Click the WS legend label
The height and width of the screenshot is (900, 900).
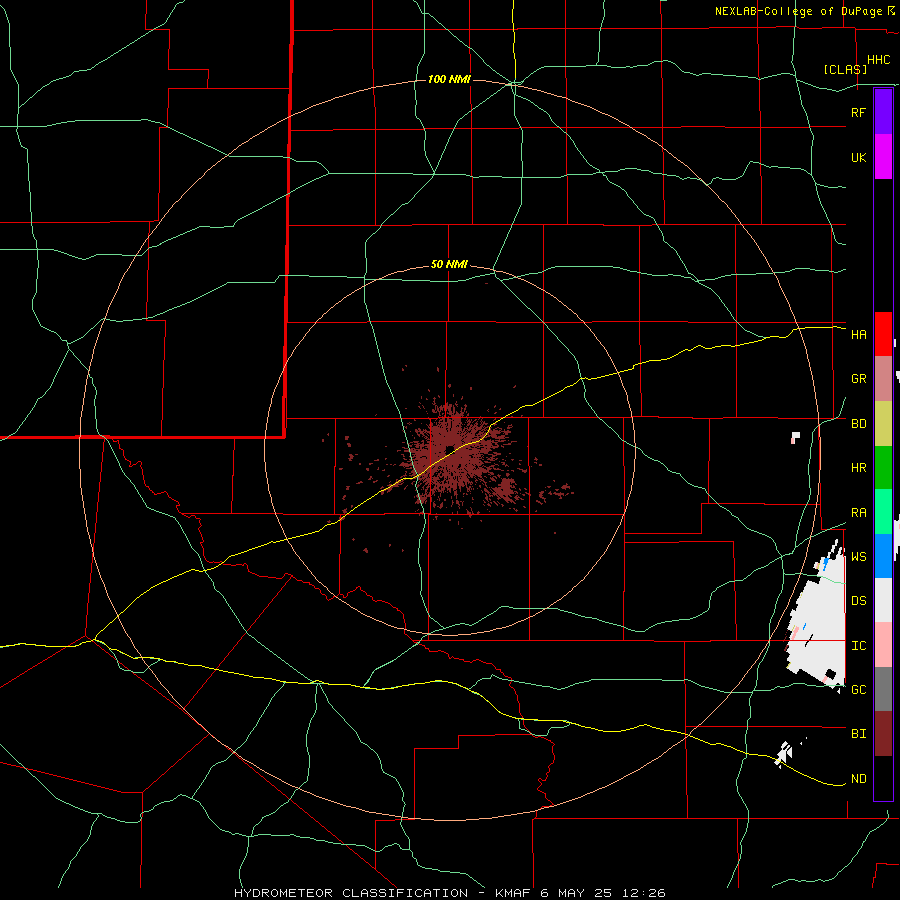tap(858, 557)
